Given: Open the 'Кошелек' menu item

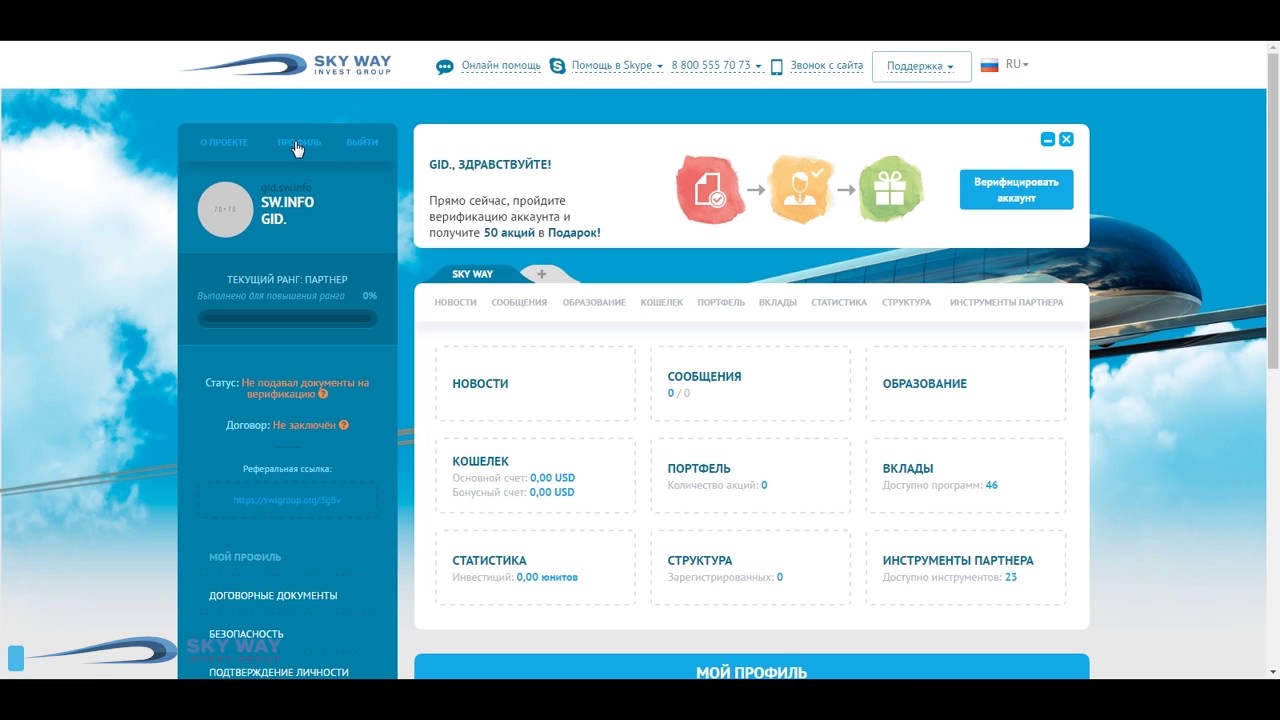Looking at the screenshot, I should 662,302.
